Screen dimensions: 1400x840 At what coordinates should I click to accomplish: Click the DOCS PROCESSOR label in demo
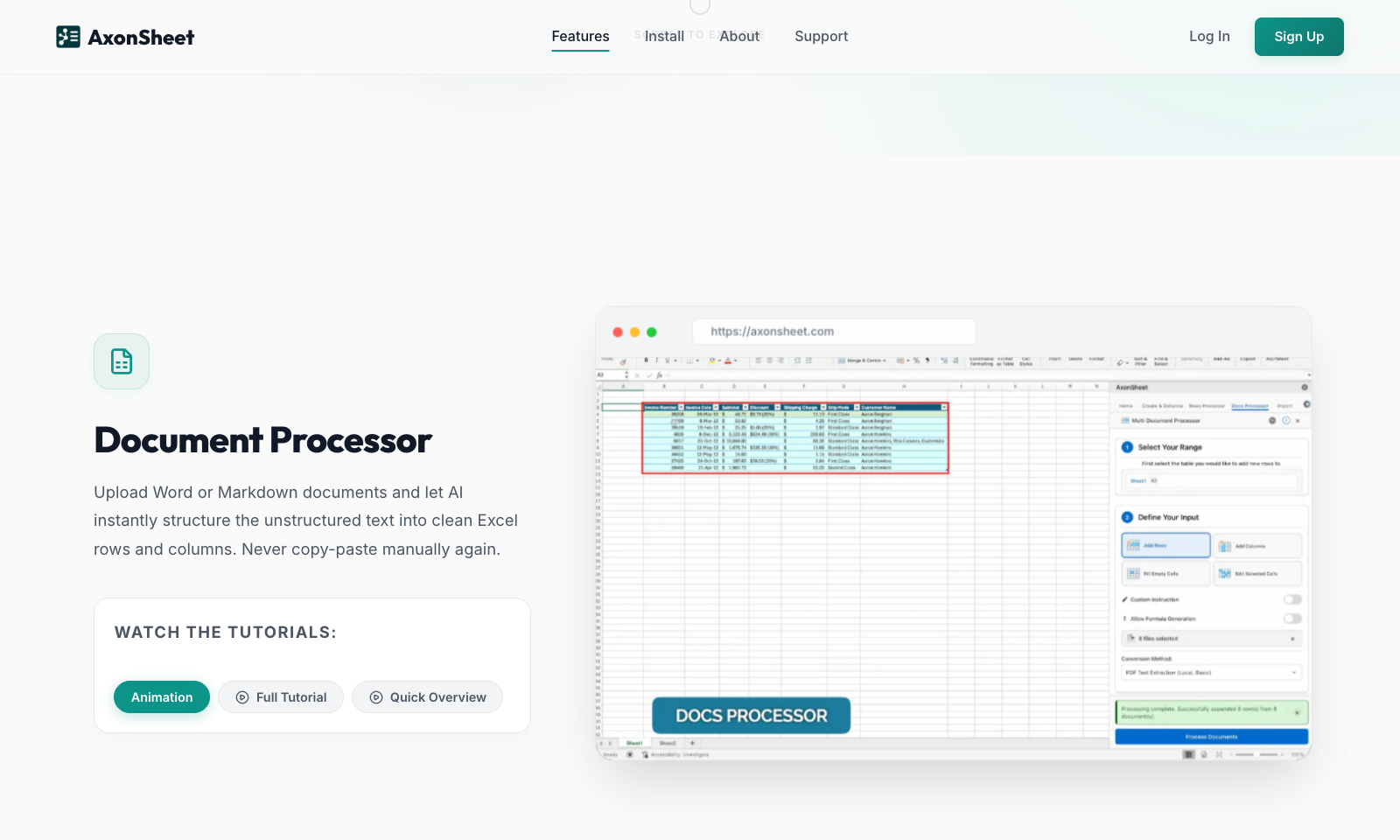[751, 716]
